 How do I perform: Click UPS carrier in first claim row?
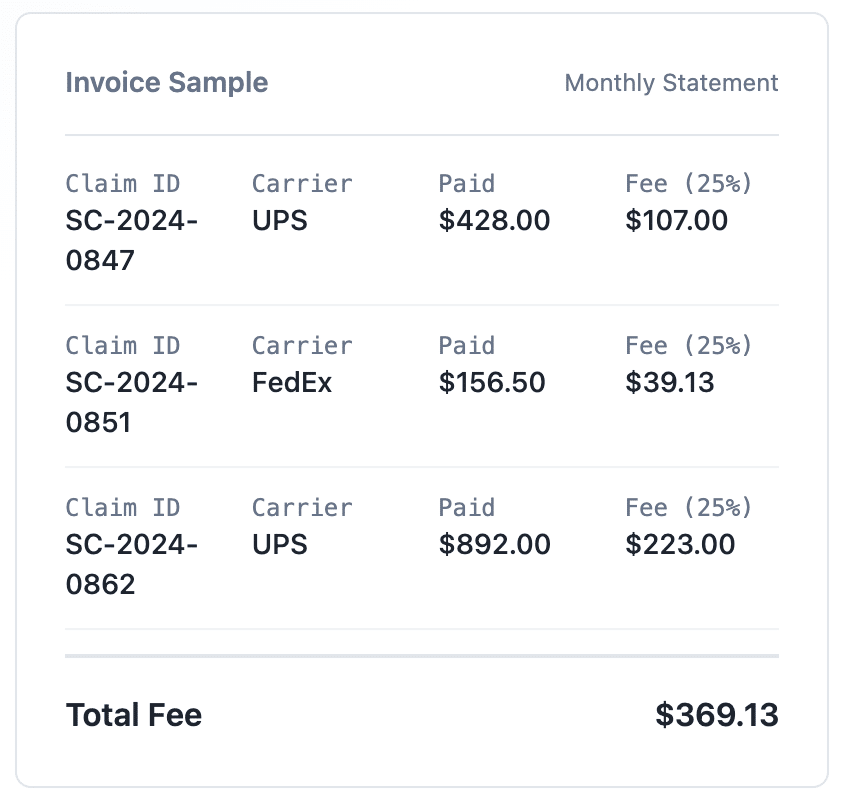click(x=279, y=220)
